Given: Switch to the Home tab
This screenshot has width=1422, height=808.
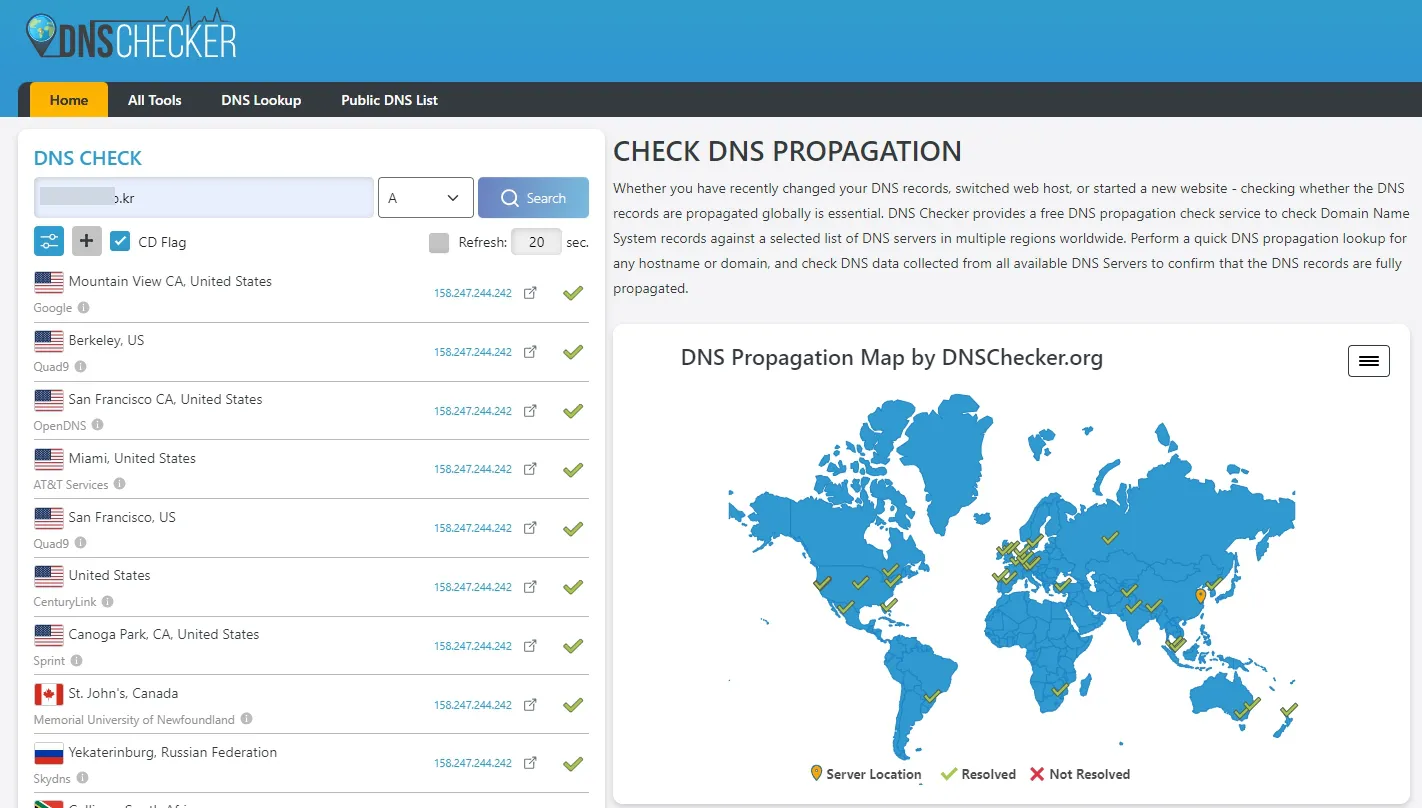Looking at the screenshot, I should click(69, 100).
